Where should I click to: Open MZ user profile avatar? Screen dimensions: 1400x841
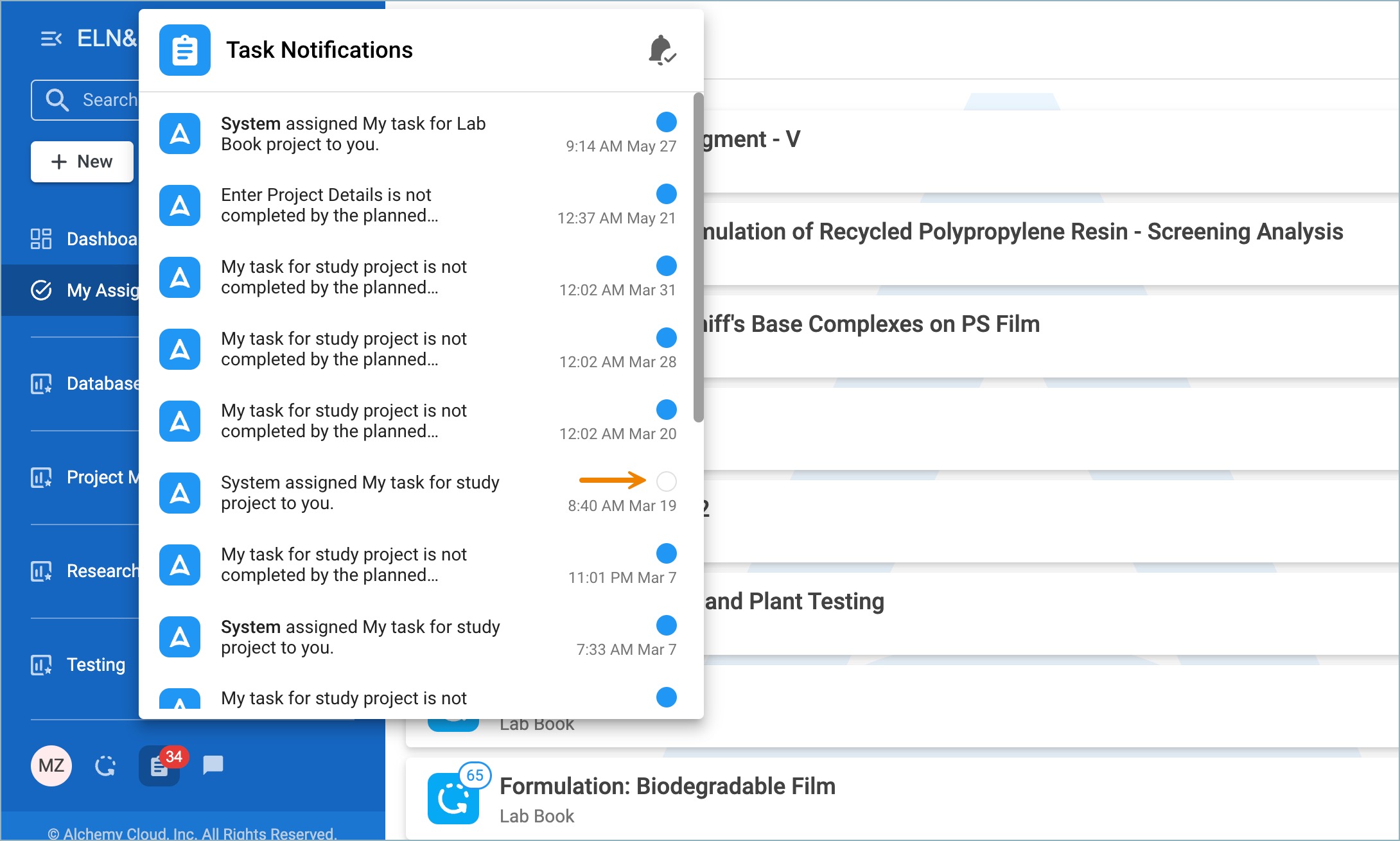(x=51, y=765)
